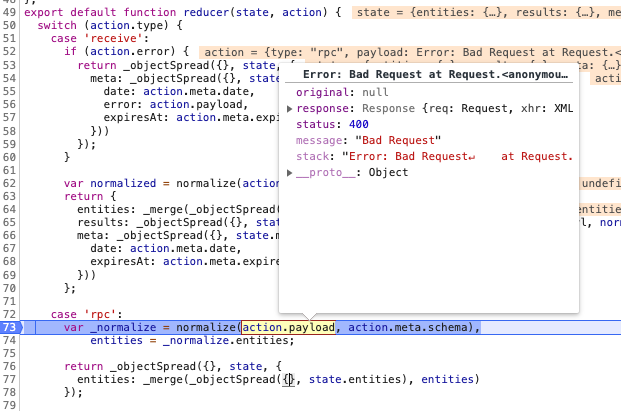Click 'error: action.payload' on line 56

tap(175, 105)
